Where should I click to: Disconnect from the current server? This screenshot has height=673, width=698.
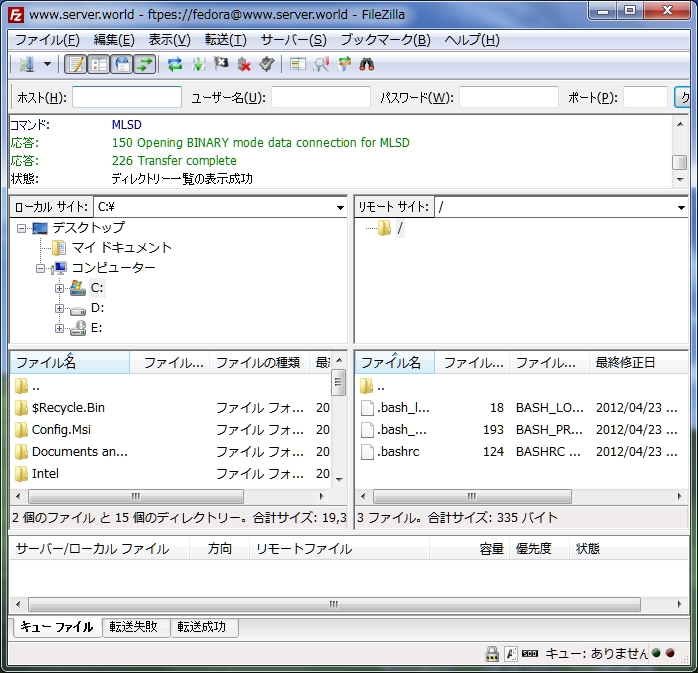click(244, 65)
